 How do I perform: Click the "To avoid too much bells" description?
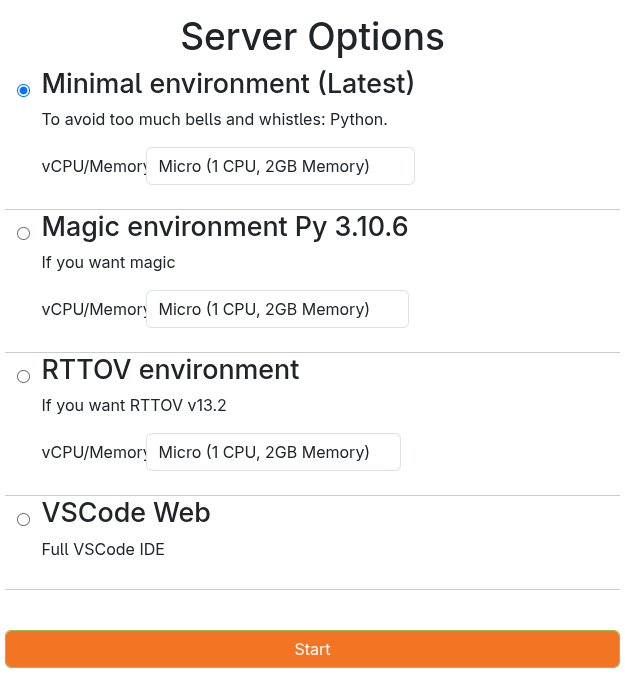click(214, 120)
